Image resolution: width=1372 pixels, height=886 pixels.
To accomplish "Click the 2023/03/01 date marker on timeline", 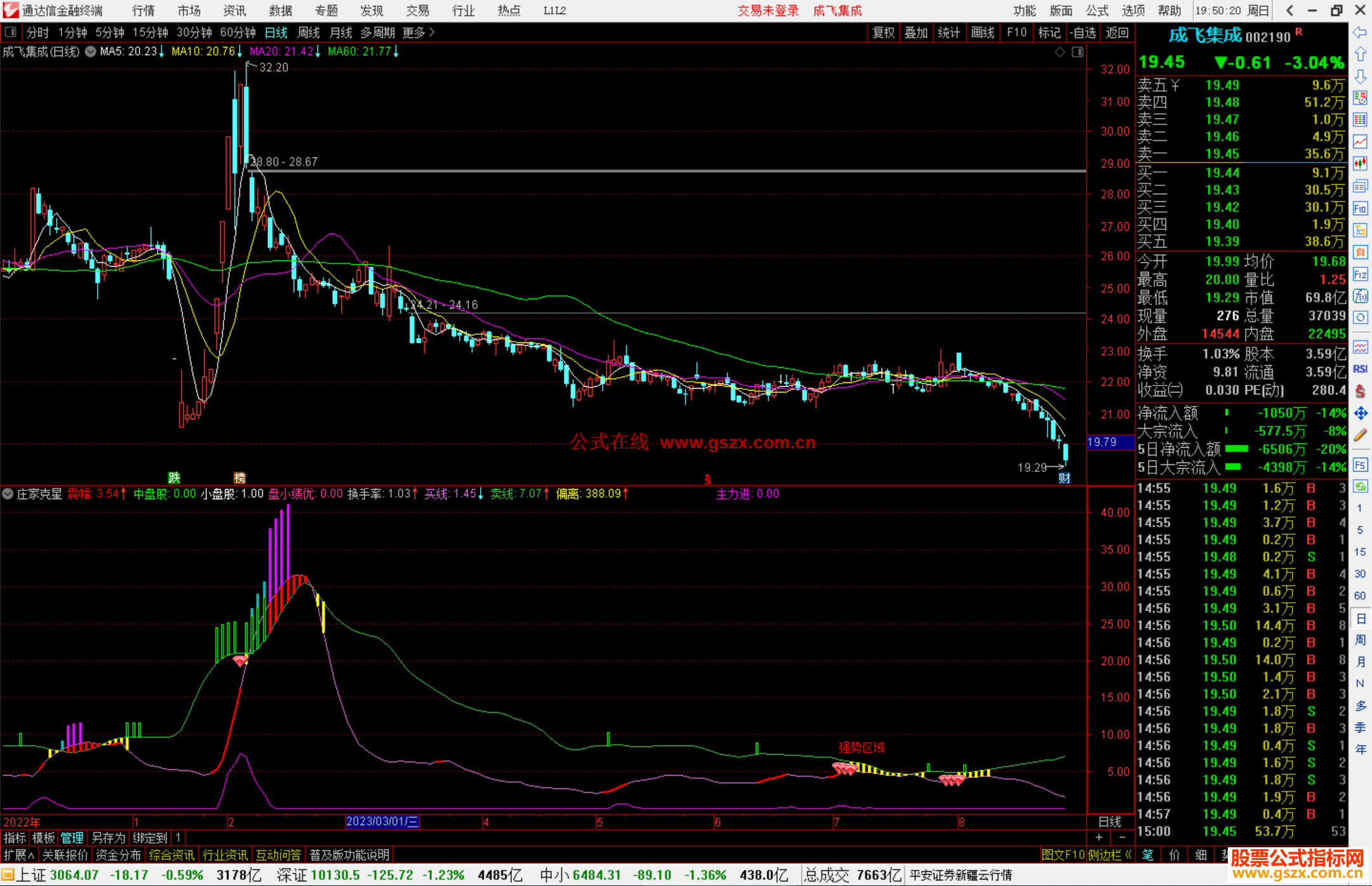I will point(382,821).
